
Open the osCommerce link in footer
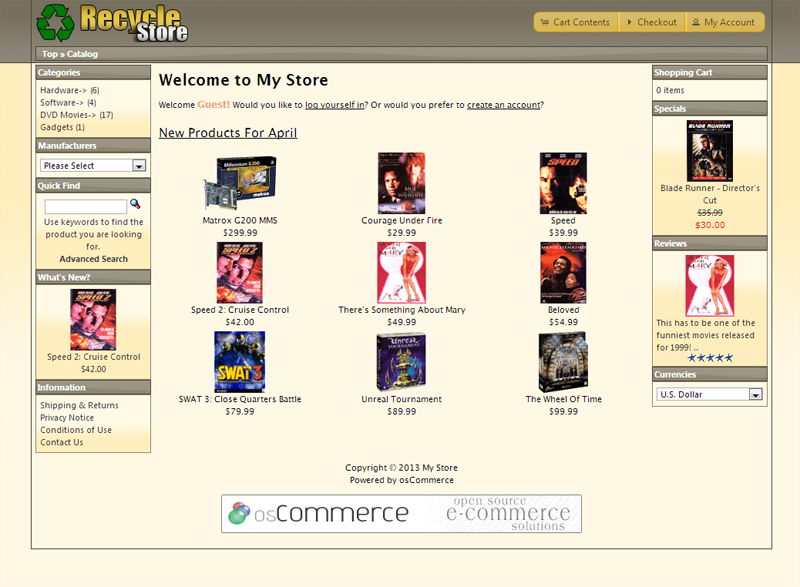pos(426,480)
